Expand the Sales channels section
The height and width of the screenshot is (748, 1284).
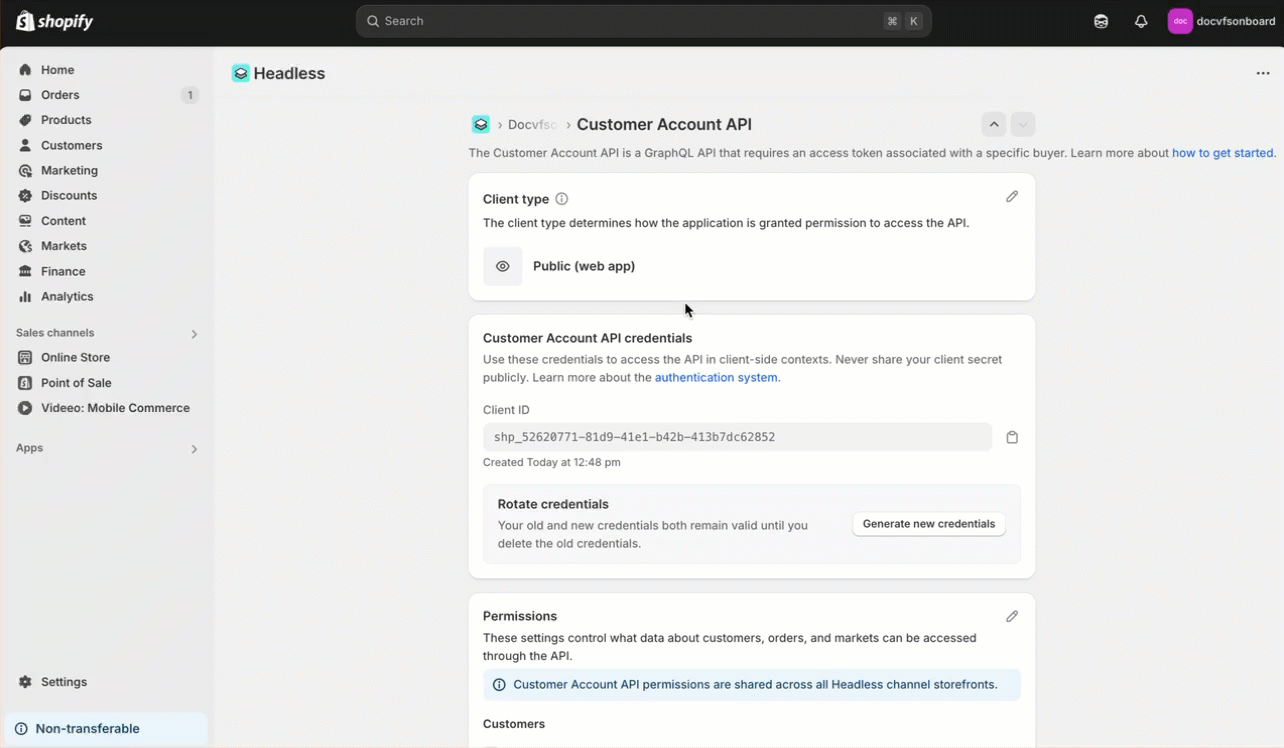pyautogui.click(x=194, y=334)
